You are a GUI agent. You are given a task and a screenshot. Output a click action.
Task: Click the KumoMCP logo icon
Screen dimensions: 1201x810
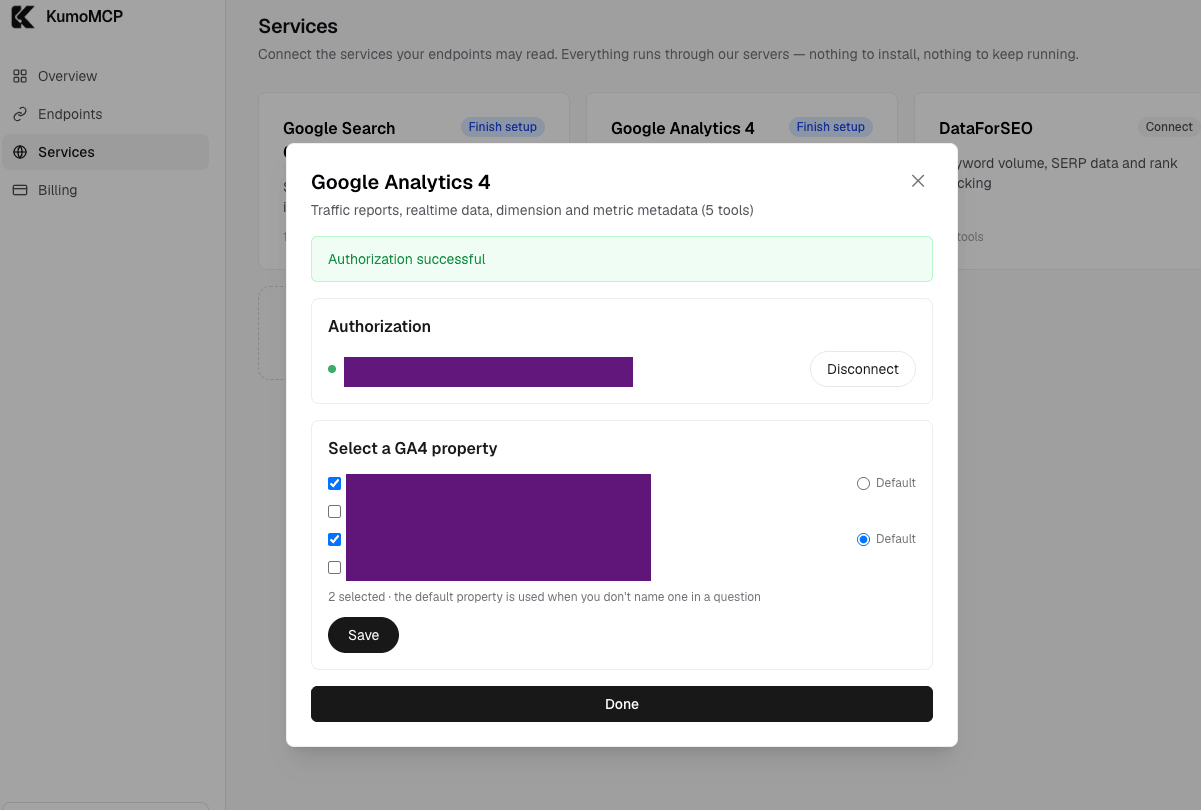(23, 17)
